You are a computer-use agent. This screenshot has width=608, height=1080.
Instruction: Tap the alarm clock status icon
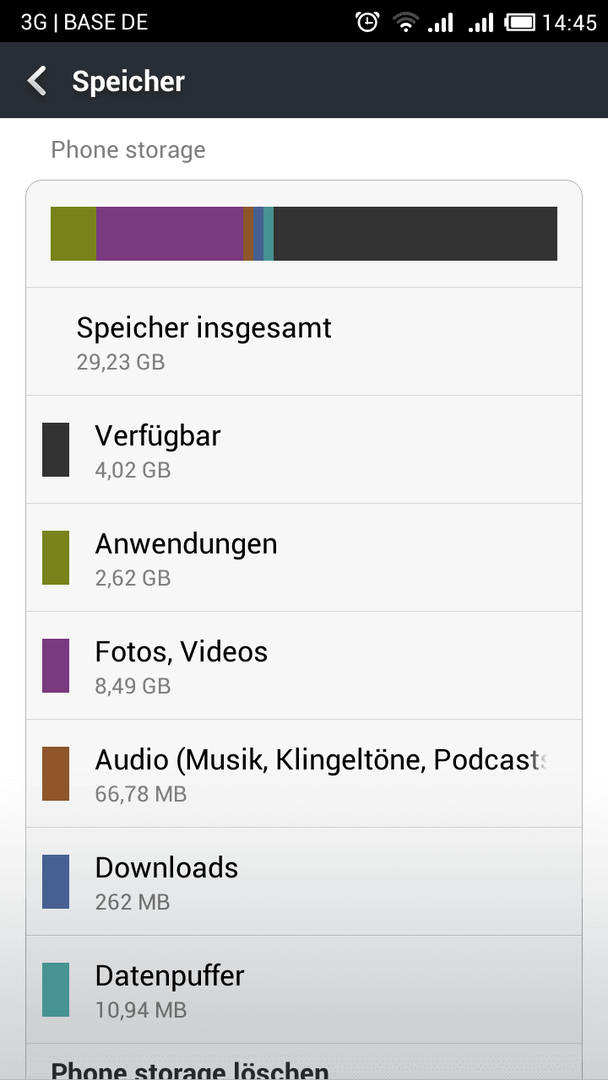click(368, 22)
